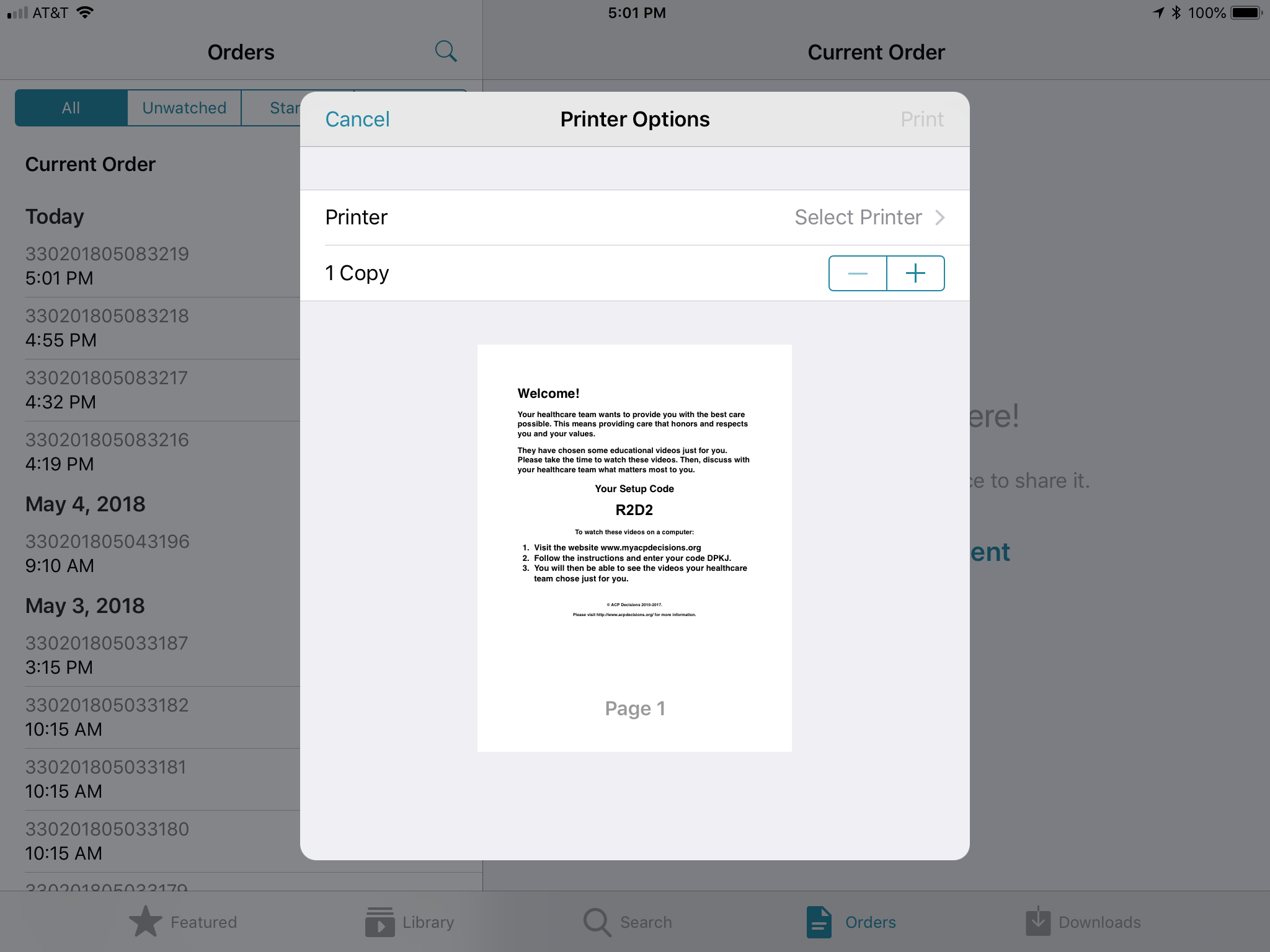
Task: Select the All orders tab
Action: [x=69, y=107]
